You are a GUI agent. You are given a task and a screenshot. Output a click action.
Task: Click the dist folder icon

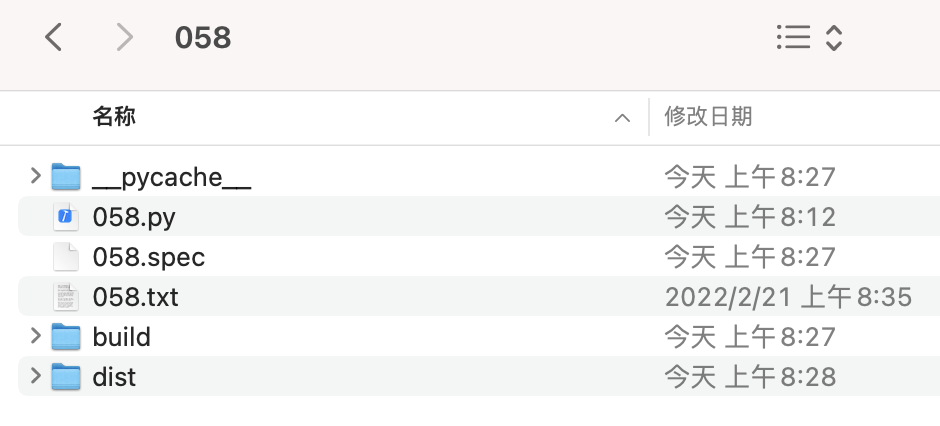click(x=66, y=377)
